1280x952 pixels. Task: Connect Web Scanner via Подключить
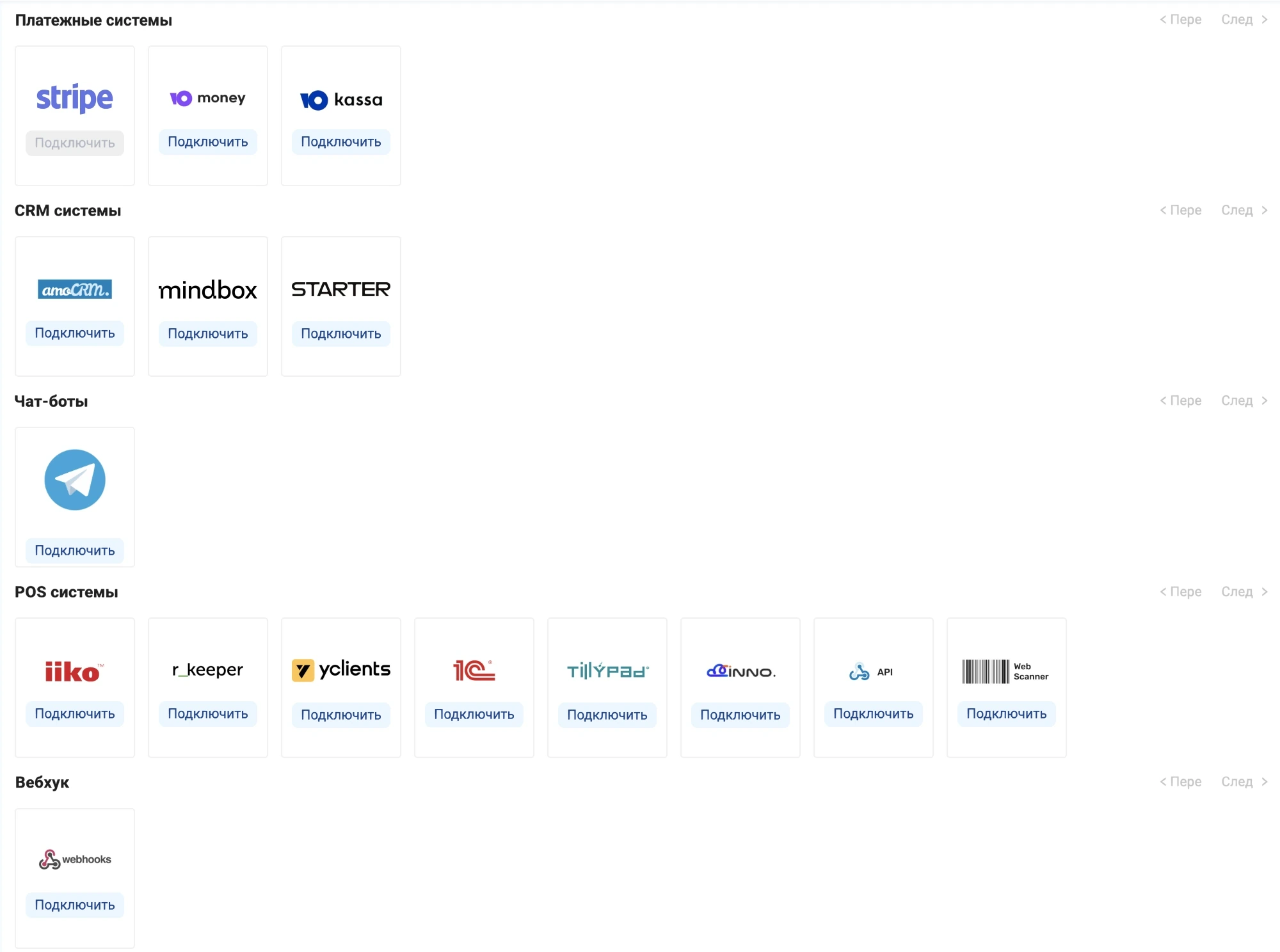(1007, 713)
